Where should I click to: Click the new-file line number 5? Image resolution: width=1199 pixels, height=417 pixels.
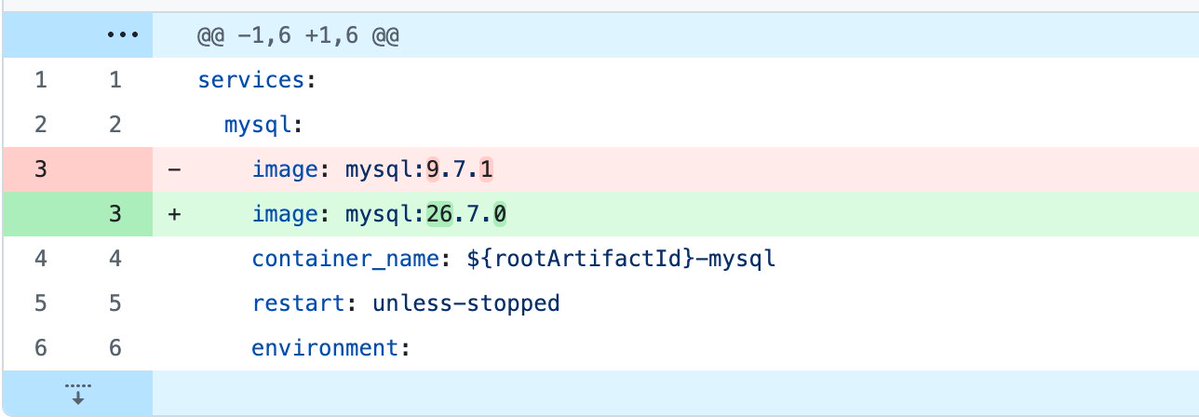coord(115,303)
